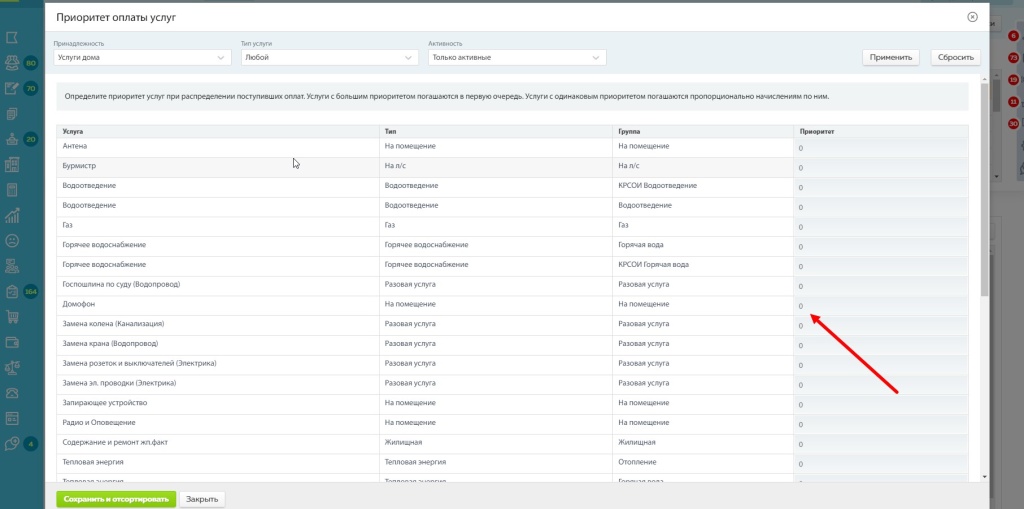Viewport: 1024px width, 509px height.
Task: Click the green Сохранить и отсортировать button
Action: click(x=116, y=499)
